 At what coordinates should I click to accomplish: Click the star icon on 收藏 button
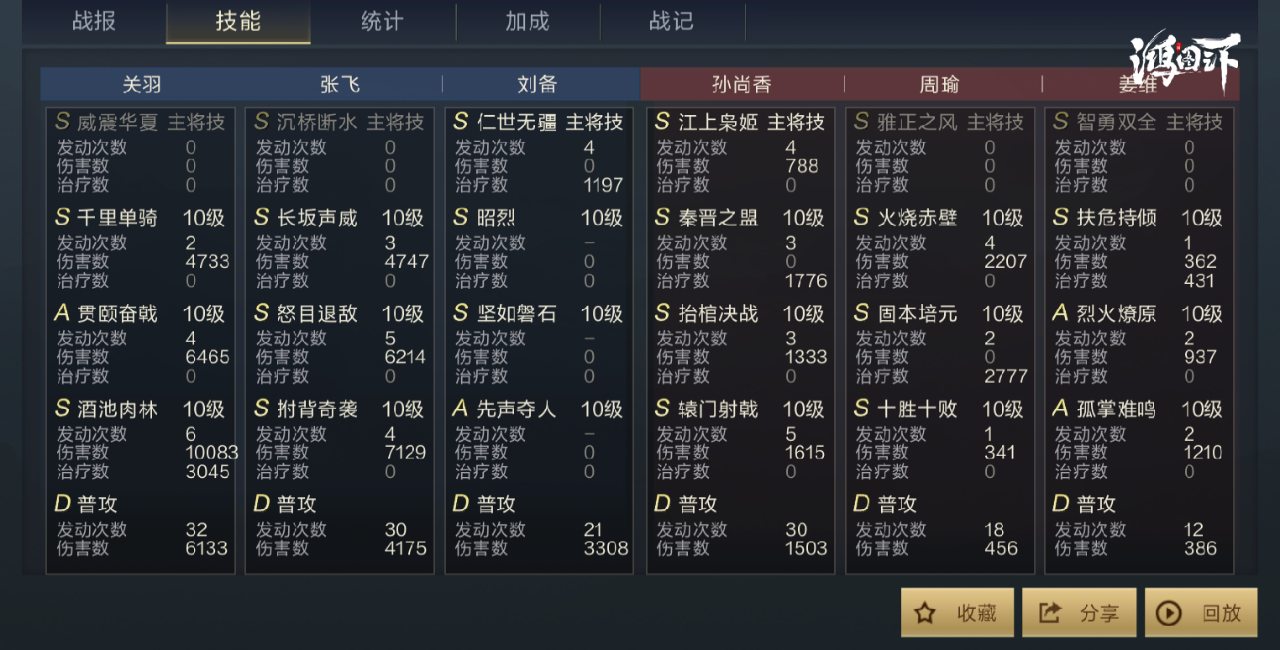click(925, 613)
